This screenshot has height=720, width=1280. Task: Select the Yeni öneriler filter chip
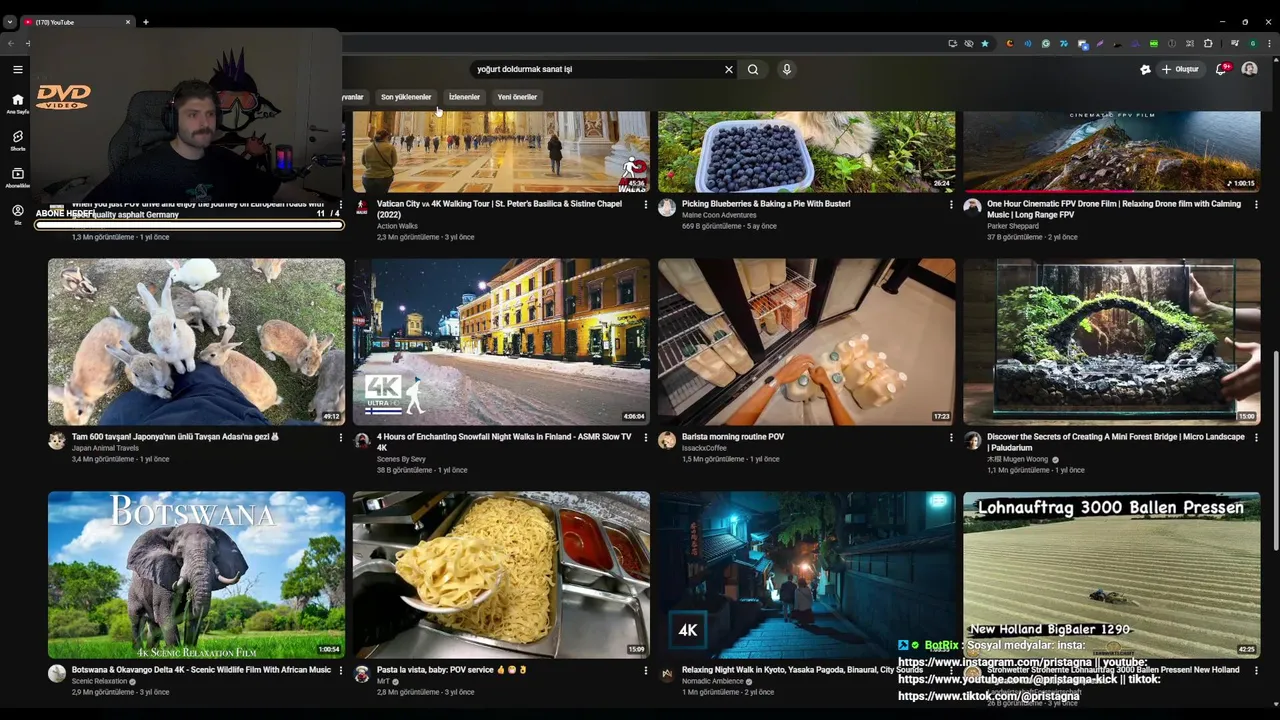[517, 97]
